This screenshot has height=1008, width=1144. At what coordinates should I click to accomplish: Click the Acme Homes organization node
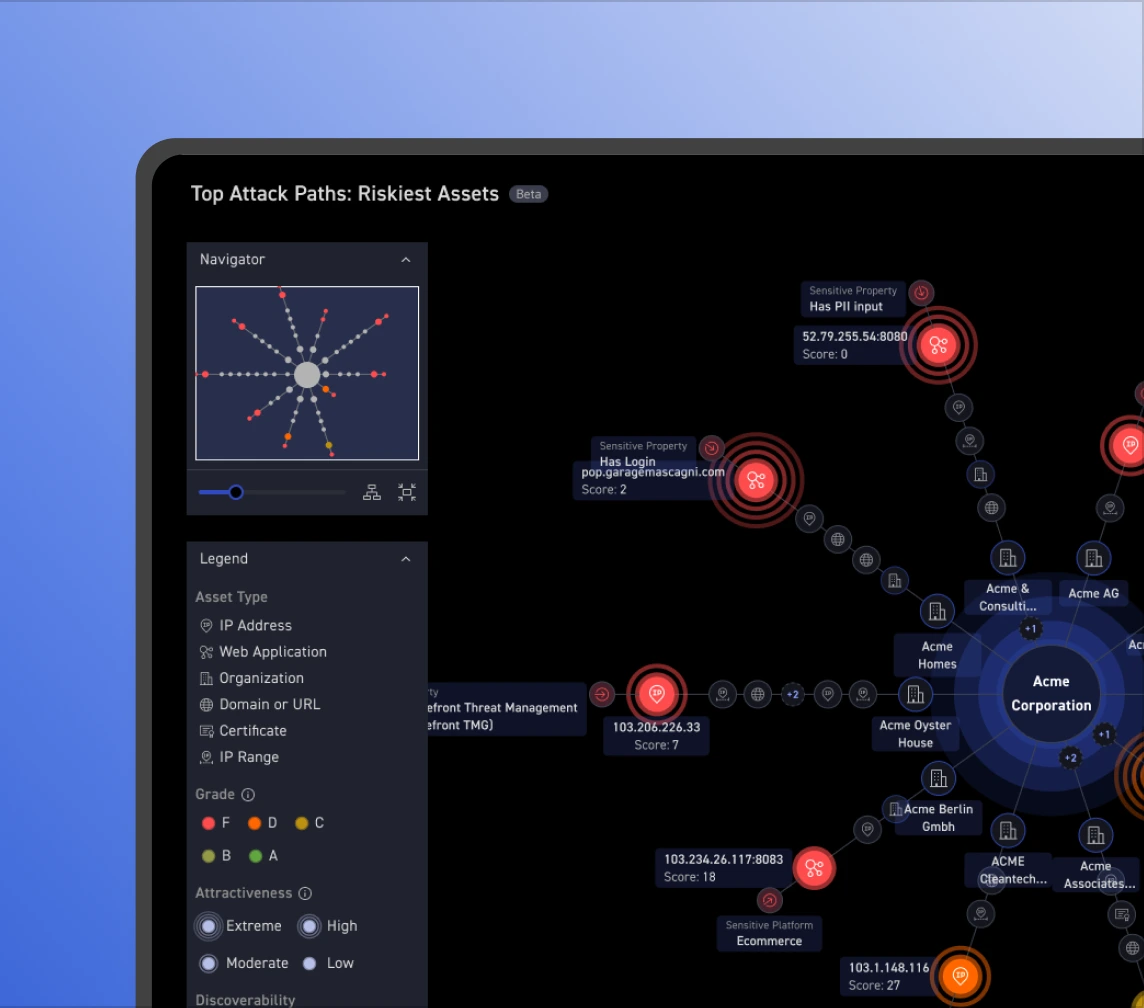937,610
